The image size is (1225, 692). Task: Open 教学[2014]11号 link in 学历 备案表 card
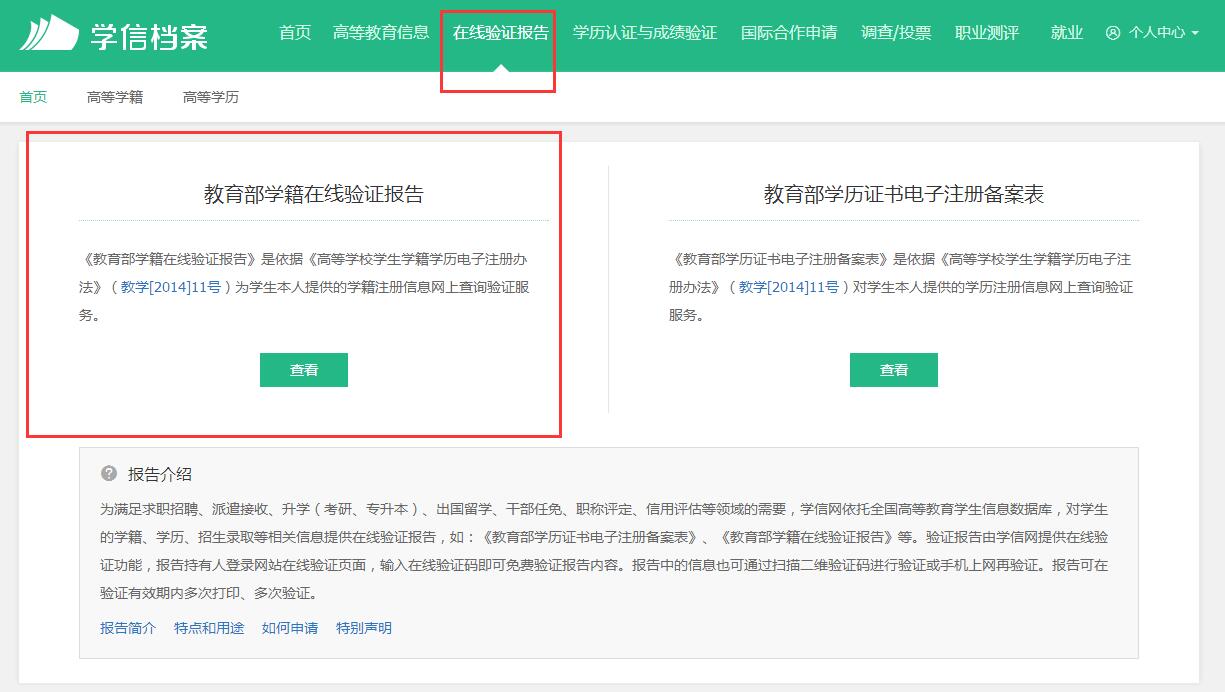tap(789, 287)
